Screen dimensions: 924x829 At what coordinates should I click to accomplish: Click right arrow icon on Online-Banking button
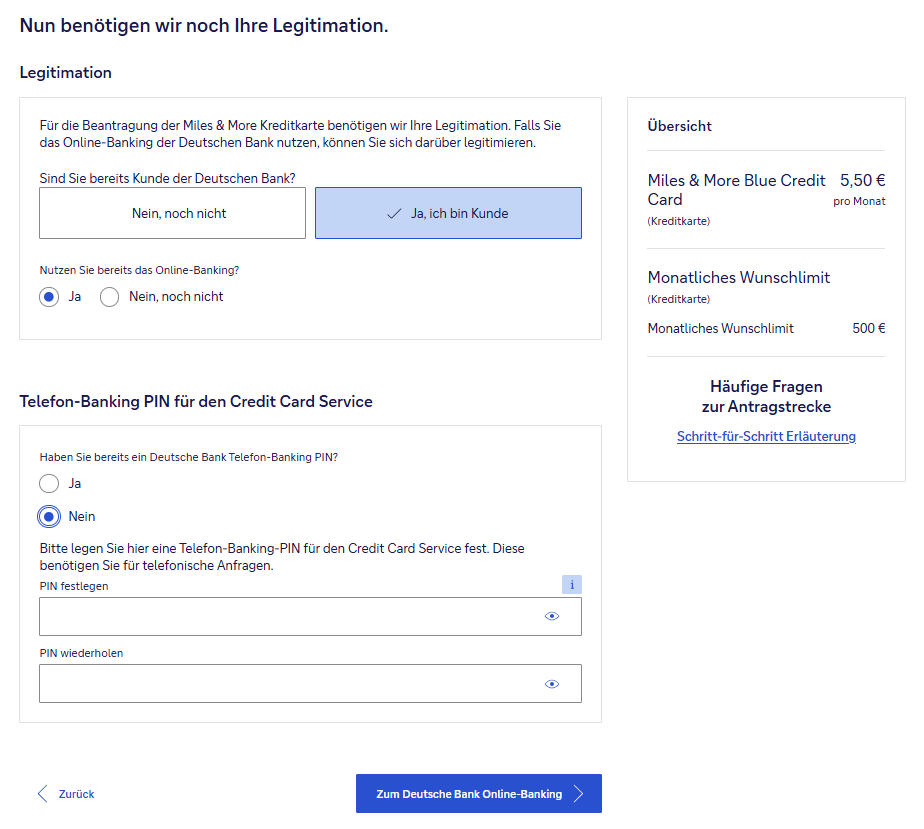pos(579,794)
